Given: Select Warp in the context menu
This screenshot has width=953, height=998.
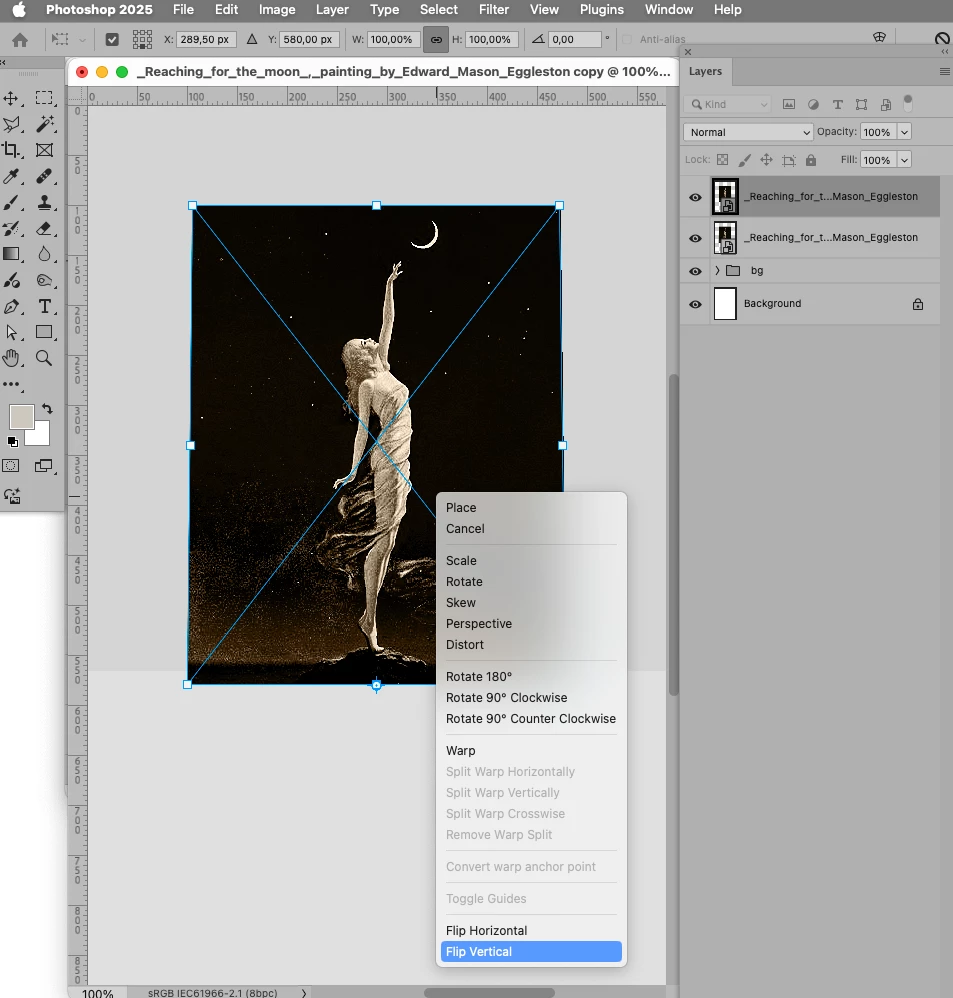Looking at the screenshot, I should pyautogui.click(x=531, y=750).
